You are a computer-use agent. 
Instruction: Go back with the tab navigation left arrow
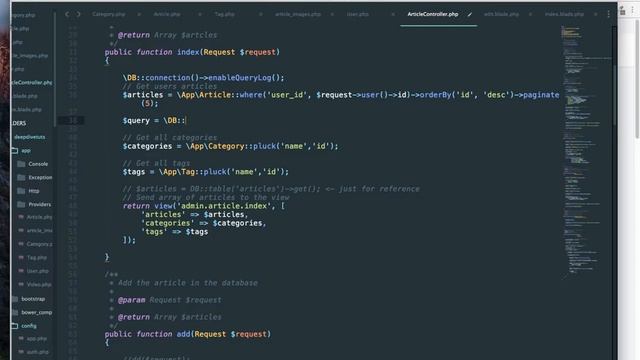67,14
